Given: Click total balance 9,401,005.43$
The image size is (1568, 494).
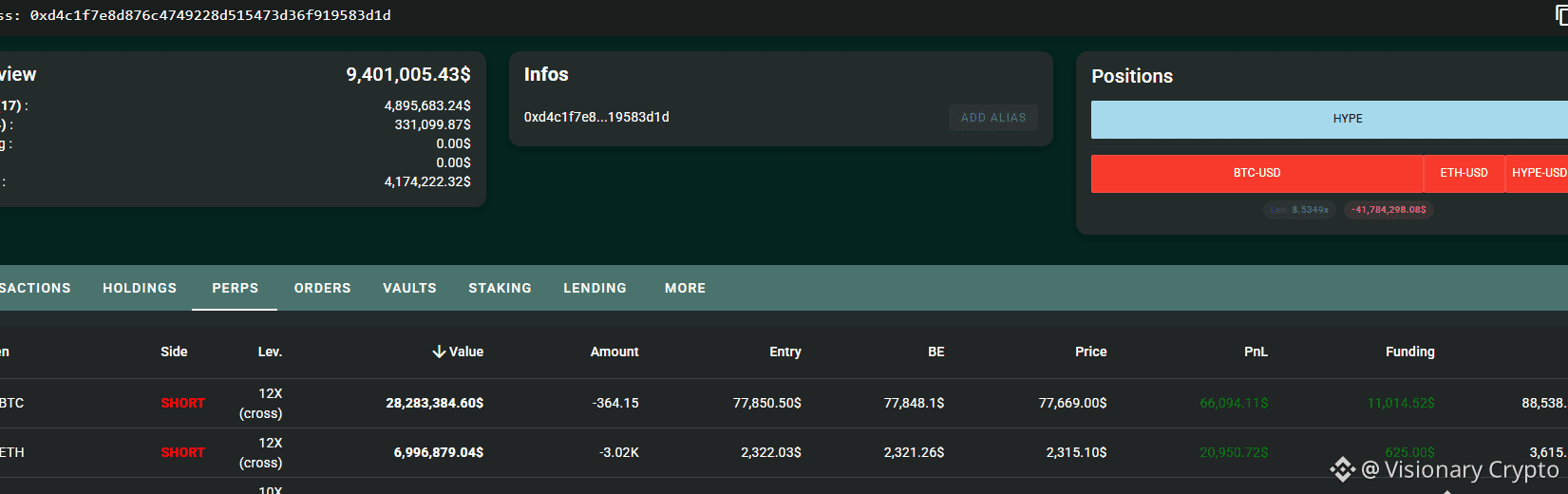Looking at the screenshot, I should click(408, 74).
